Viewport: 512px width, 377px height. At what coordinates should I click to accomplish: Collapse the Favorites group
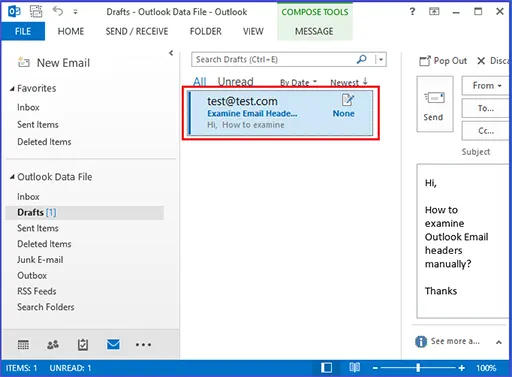[x=12, y=89]
